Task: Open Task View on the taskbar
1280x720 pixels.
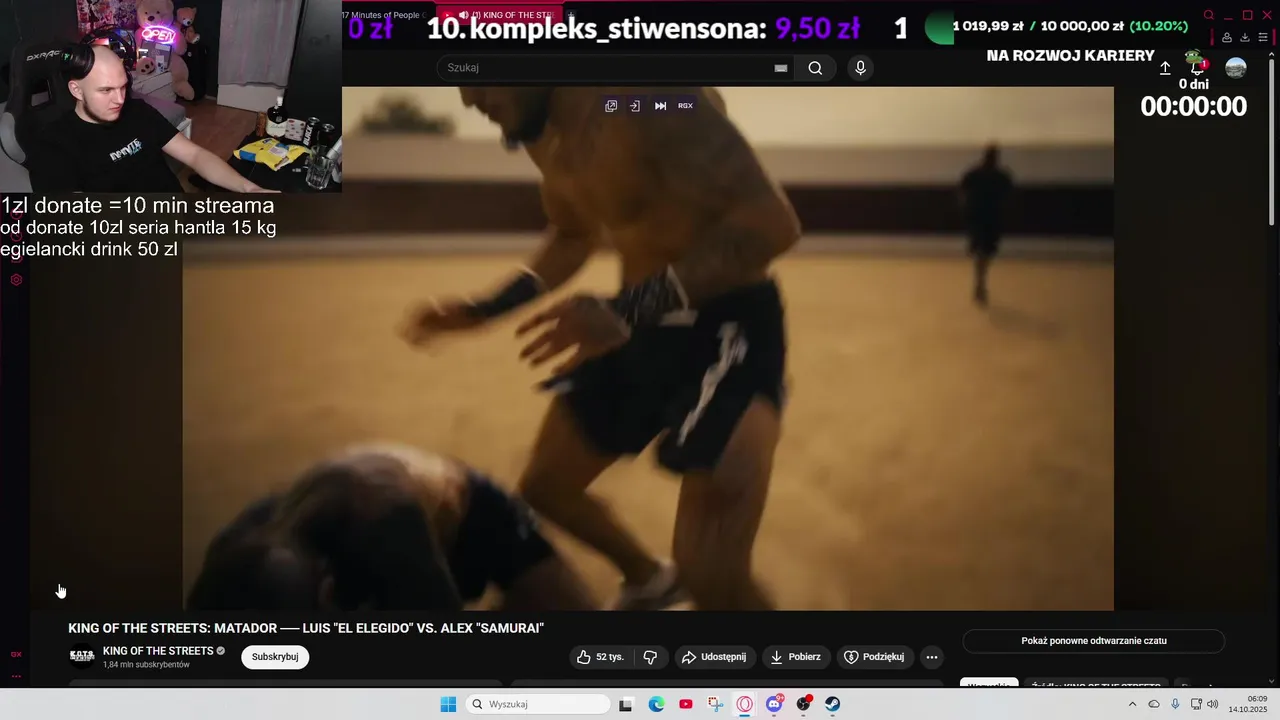Action: coord(626,704)
